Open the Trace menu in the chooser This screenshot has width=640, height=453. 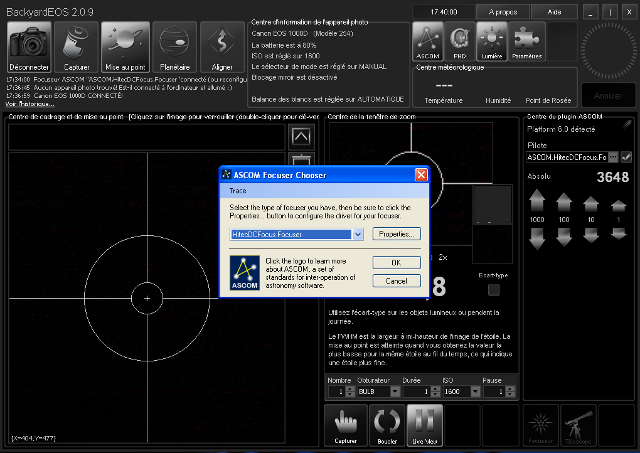[x=238, y=191]
